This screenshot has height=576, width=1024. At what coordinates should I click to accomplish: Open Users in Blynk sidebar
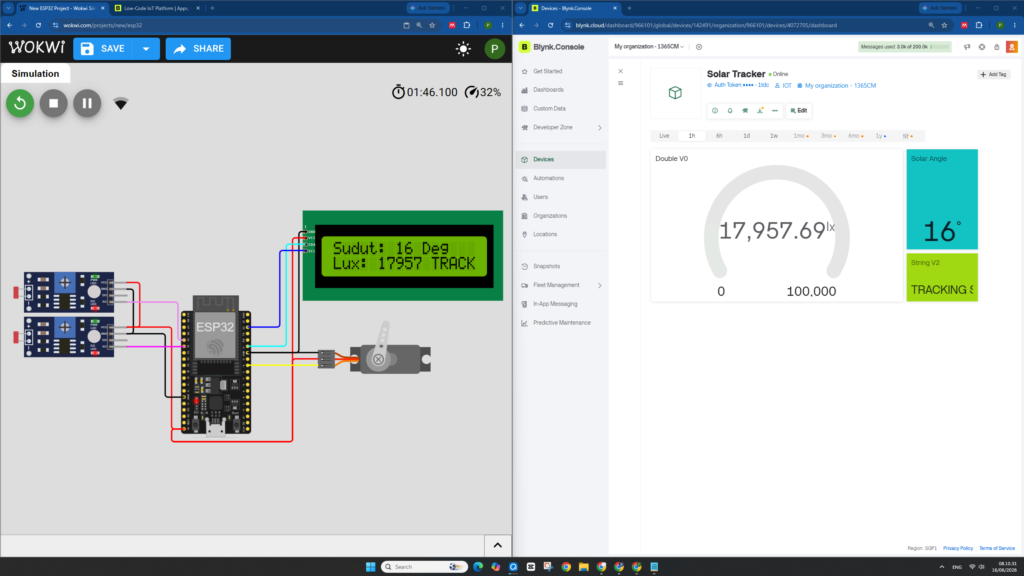coord(561,197)
